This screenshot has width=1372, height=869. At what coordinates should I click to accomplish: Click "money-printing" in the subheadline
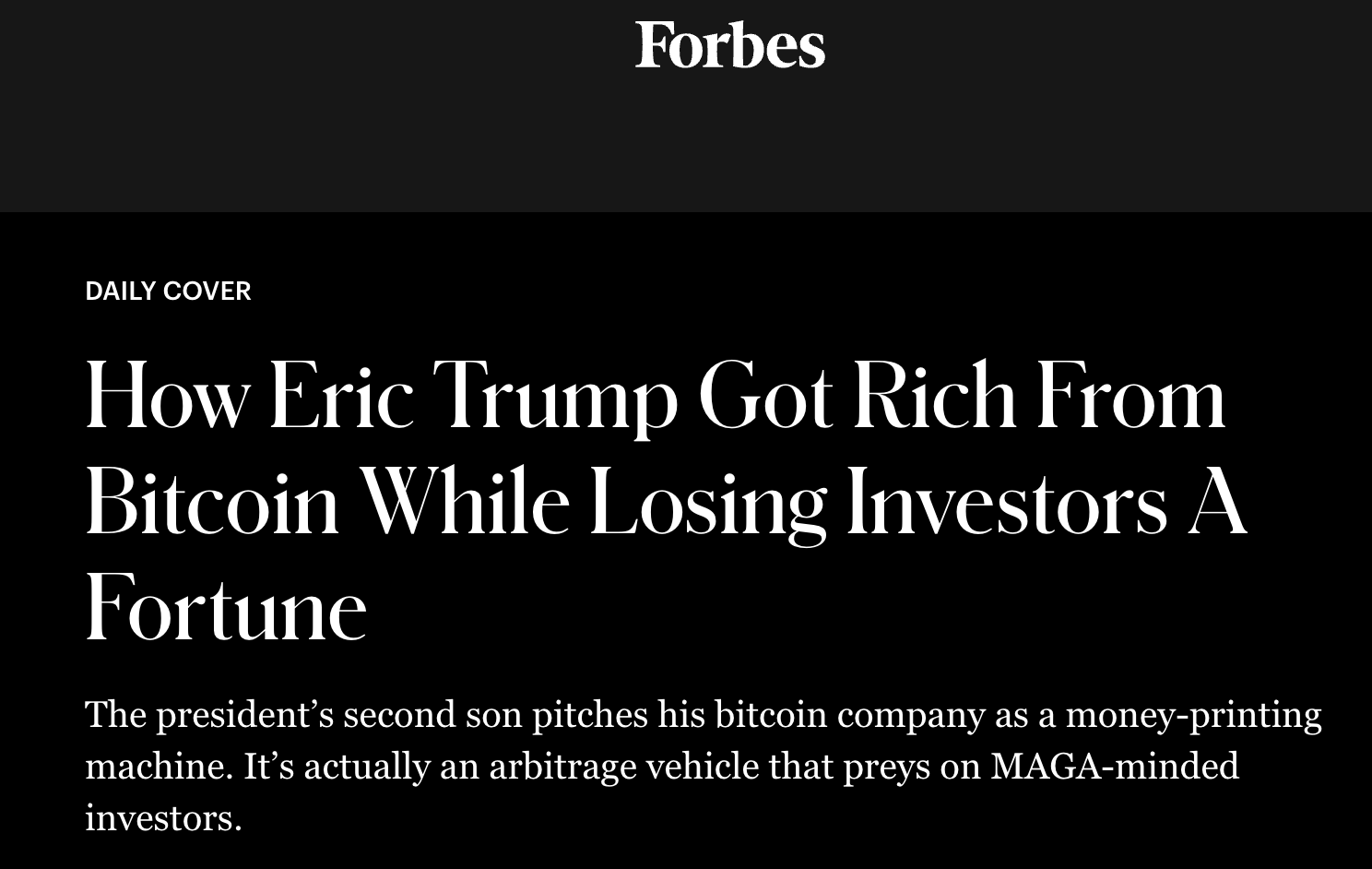[1193, 715]
